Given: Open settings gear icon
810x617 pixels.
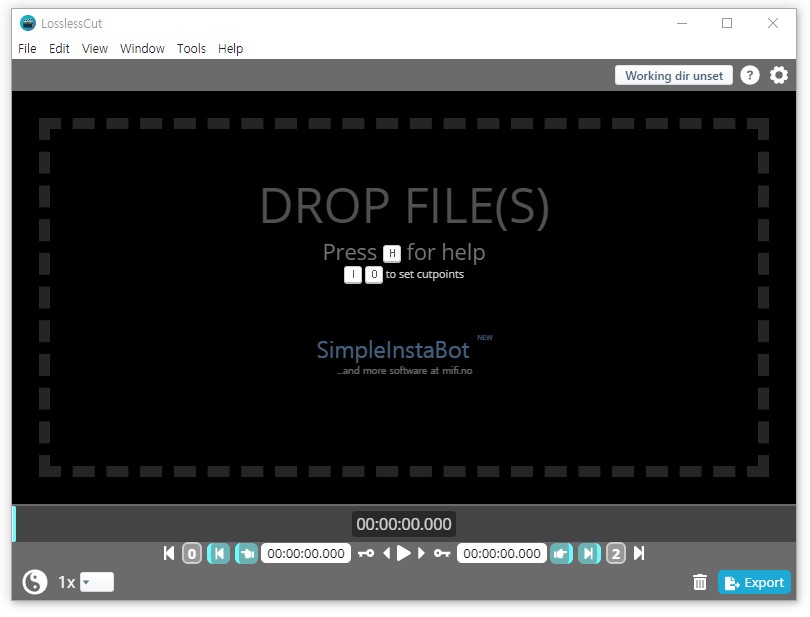Looking at the screenshot, I should click(x=779, y=75).
